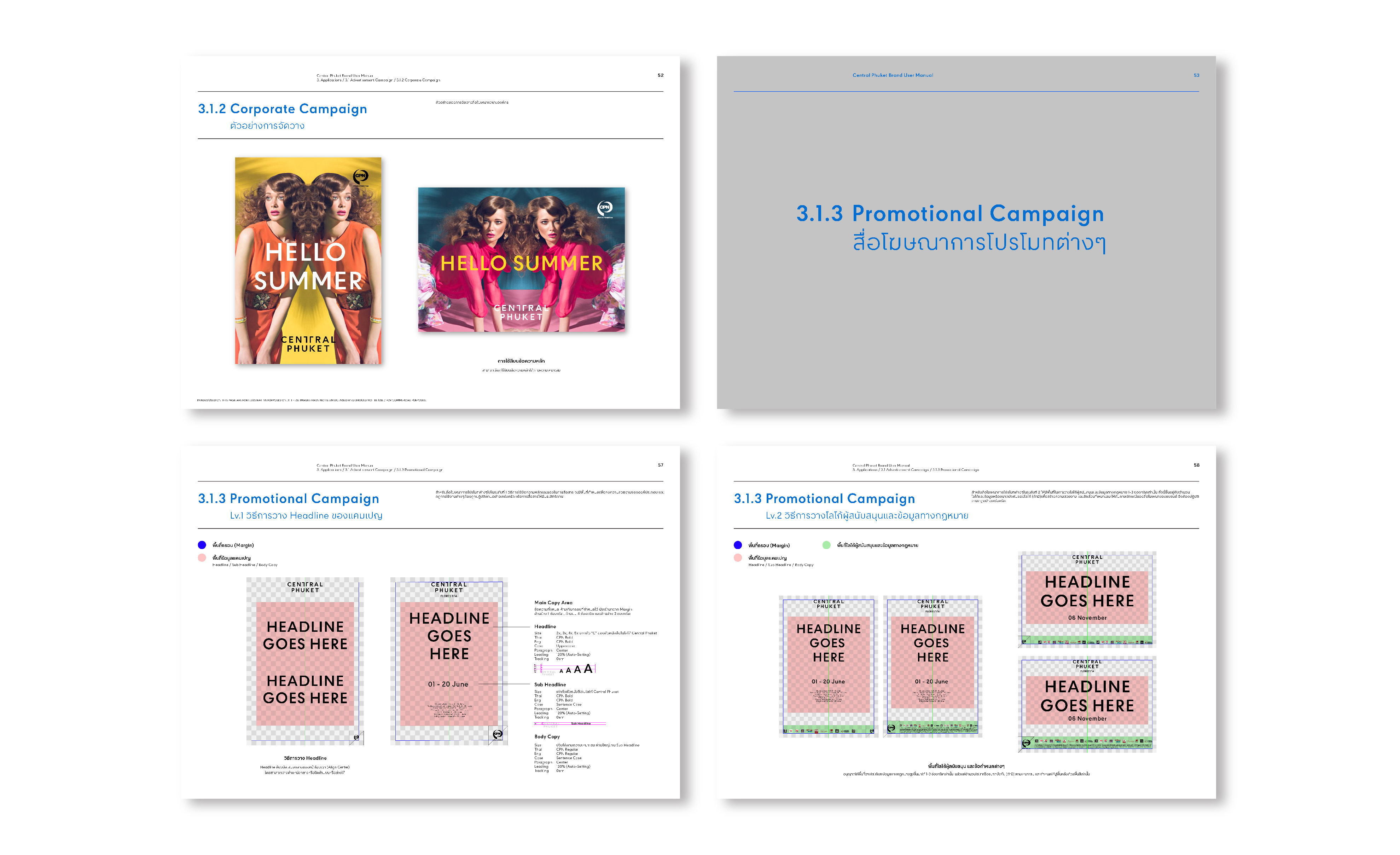
Task: Click the 'Lv.2' subtitle on page 58
Action: coord(867,516)
